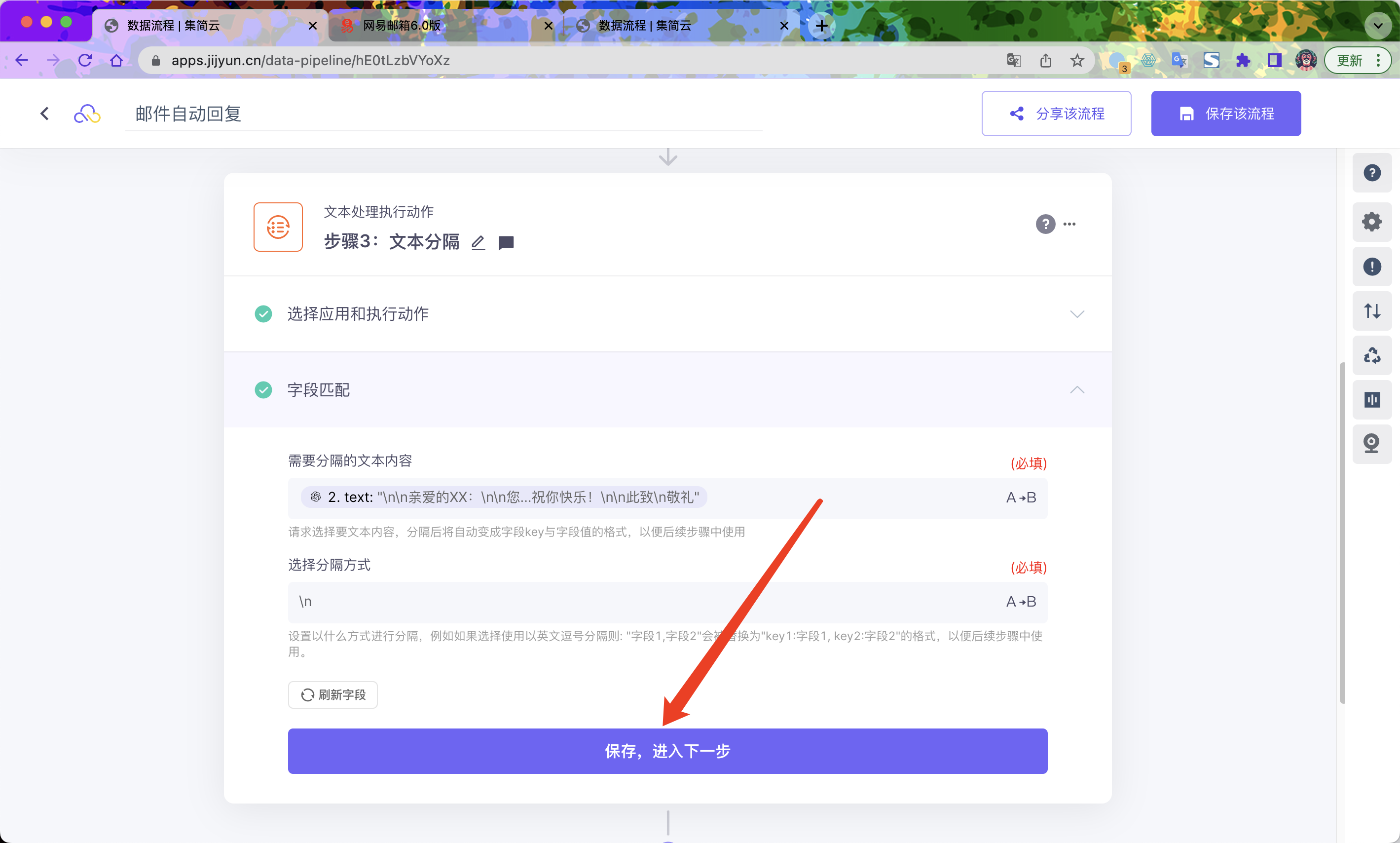
Task: Click the webcam icon in right sidebar
Action: (x=1371, y=443)
